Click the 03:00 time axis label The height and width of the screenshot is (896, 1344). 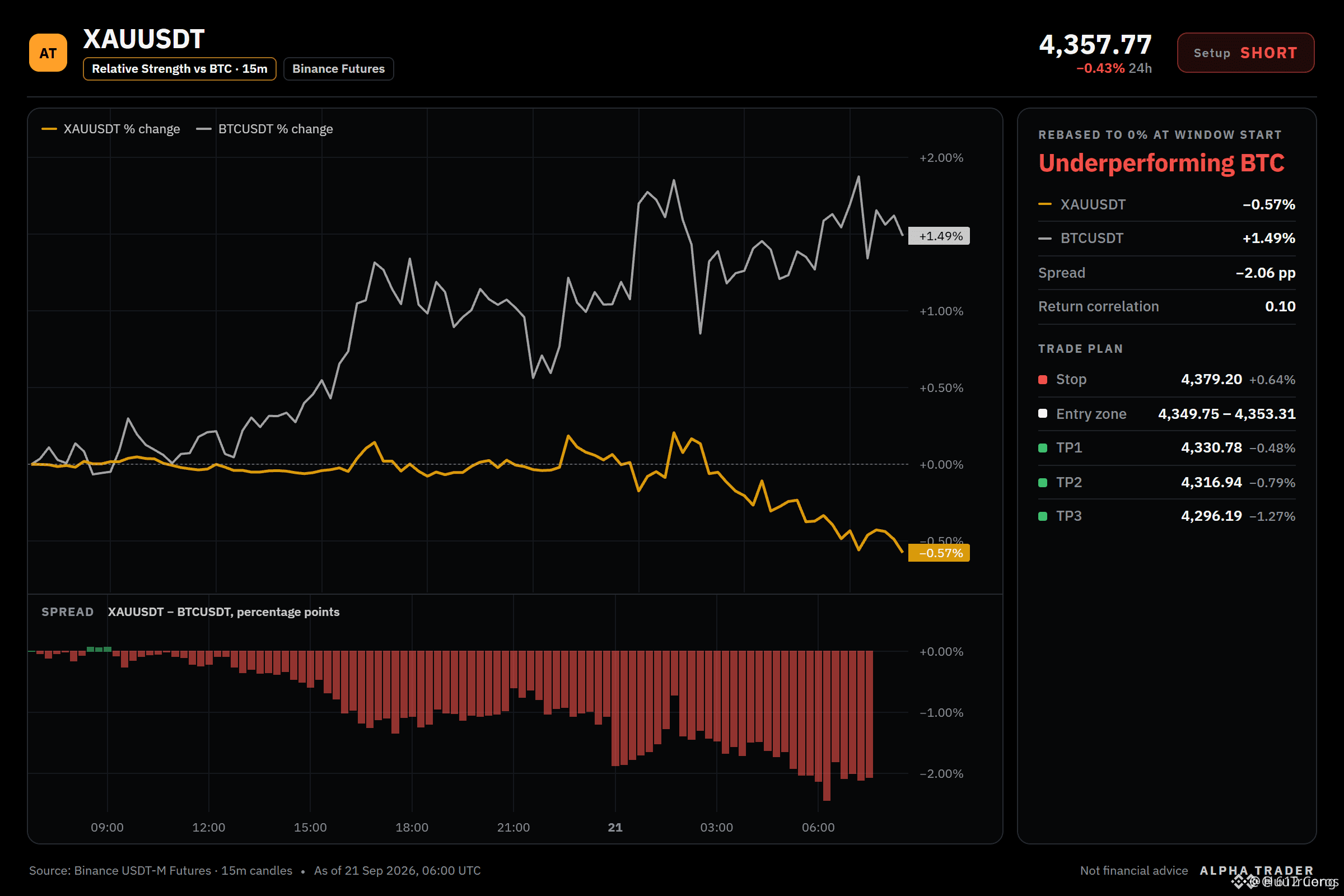tap(717, 828)
